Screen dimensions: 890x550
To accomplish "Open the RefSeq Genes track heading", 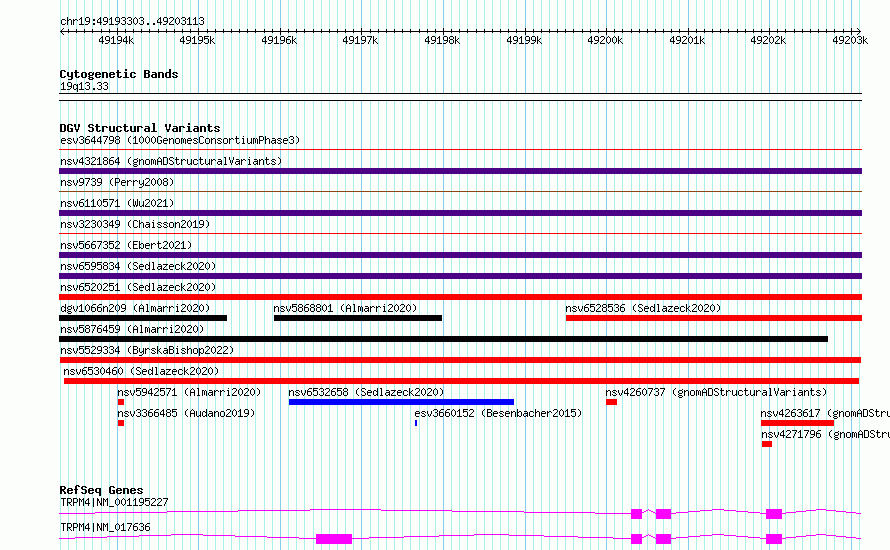I will click(x=102, y=490).
